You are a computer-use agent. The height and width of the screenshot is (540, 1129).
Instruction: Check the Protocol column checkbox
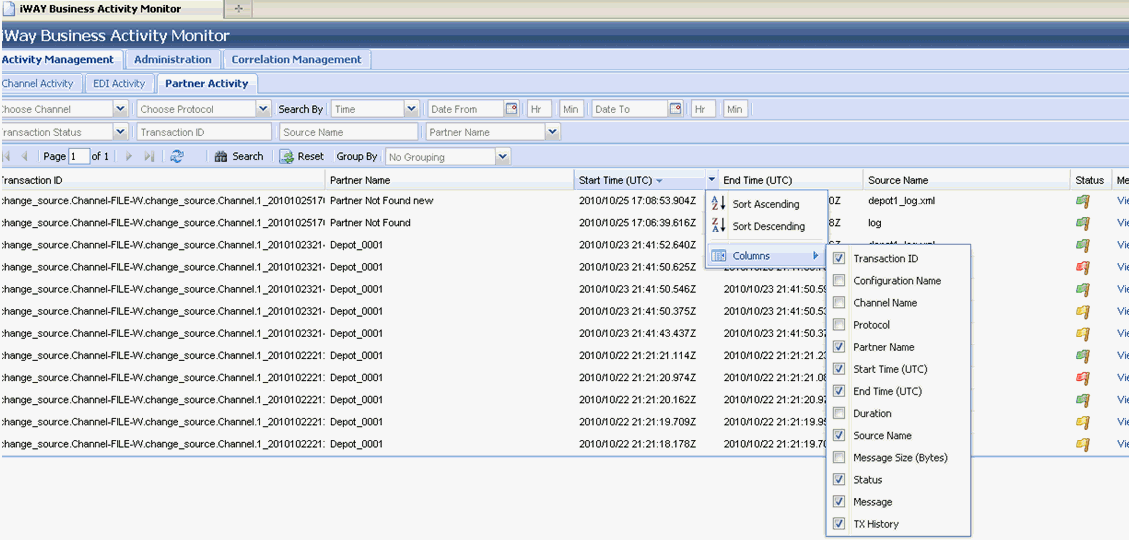coord(839,325)
